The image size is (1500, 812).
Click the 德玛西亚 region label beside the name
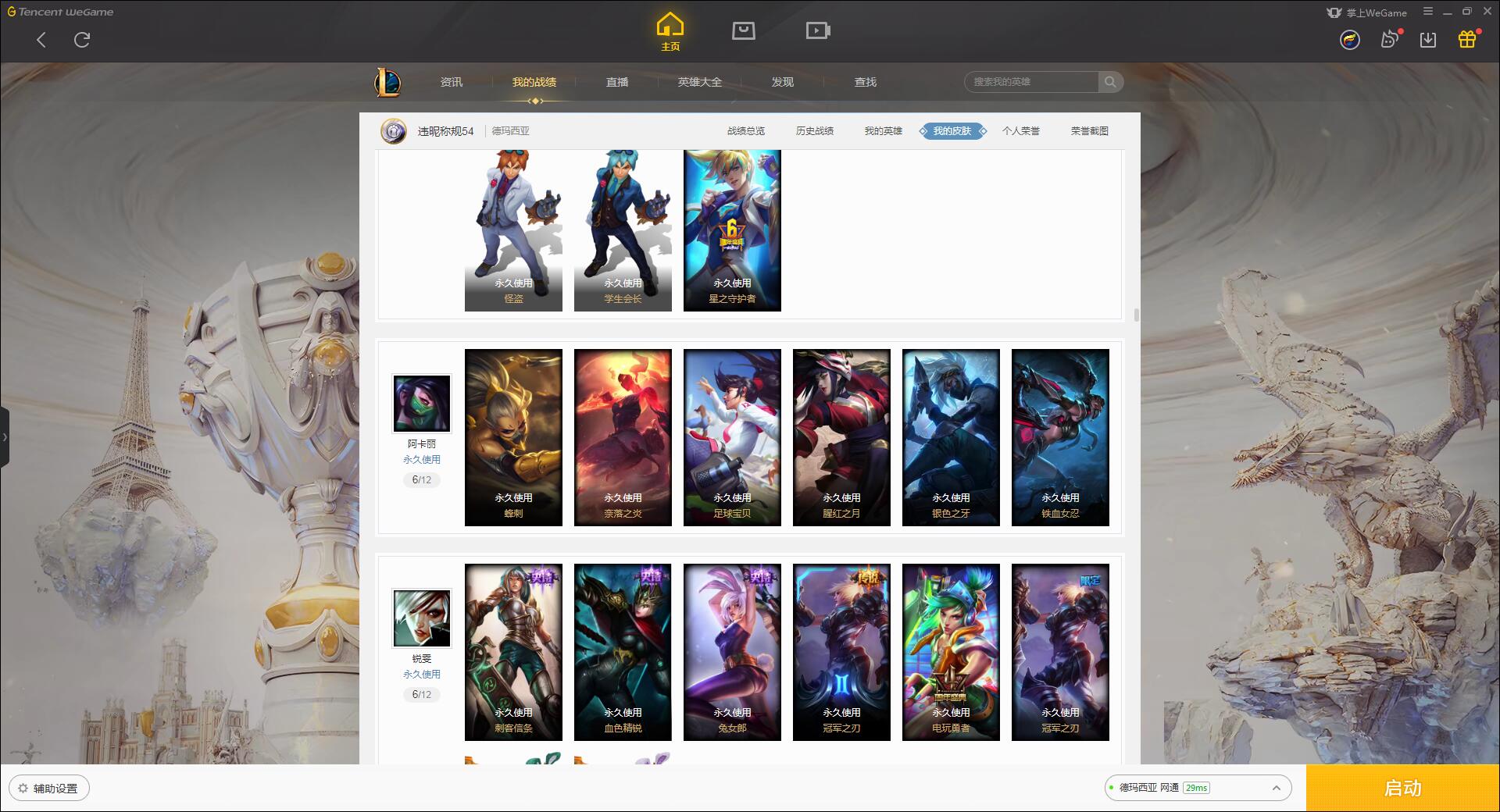510,131
